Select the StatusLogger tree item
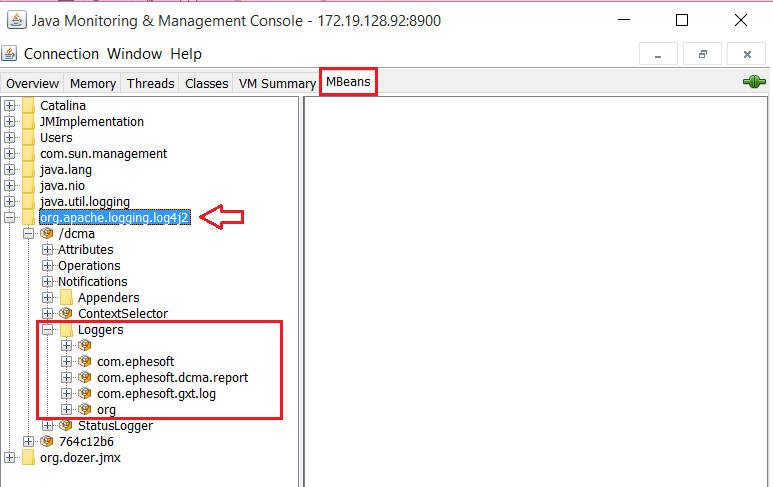The width and height of the screenshot is (773, 487). click(x=115, y=426)
